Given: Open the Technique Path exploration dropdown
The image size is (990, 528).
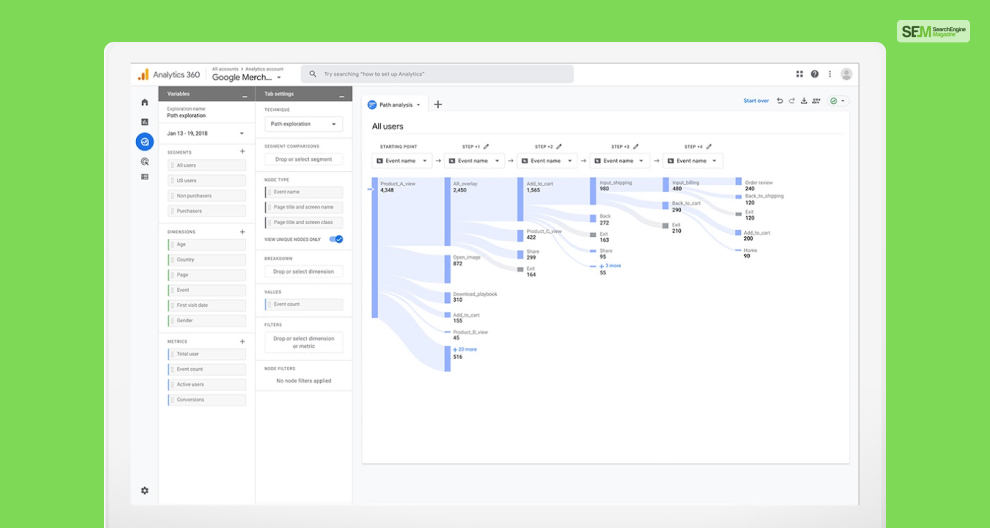Looking at the screenshot, I should 304,124.
